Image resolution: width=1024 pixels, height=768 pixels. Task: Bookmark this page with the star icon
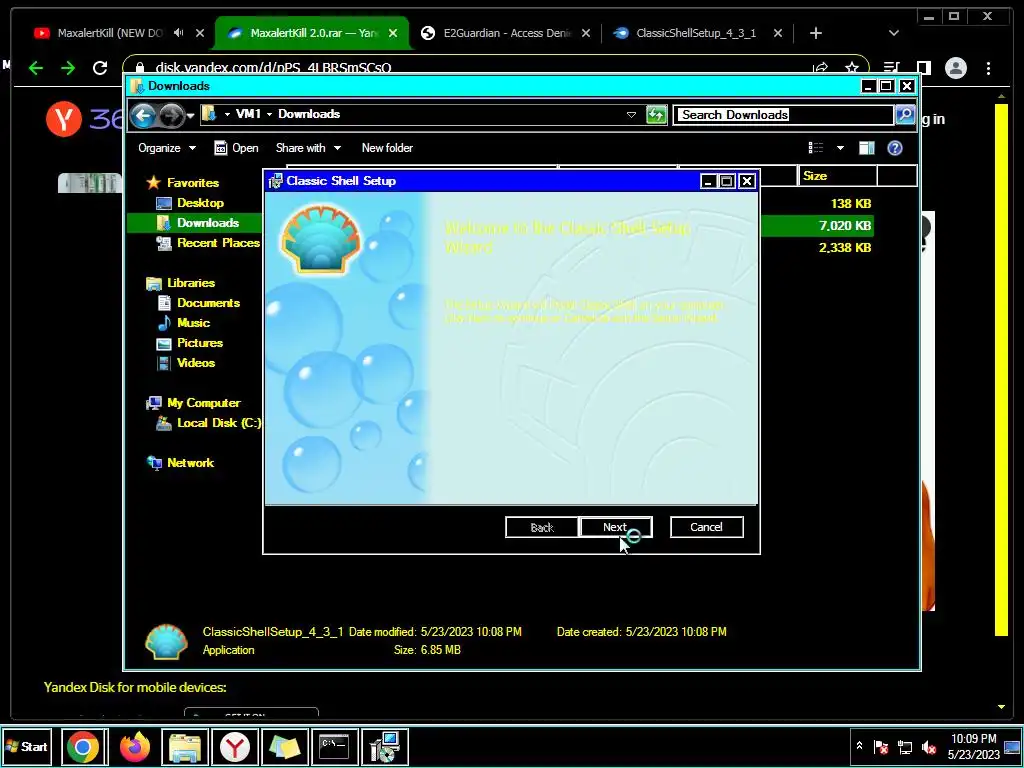pos(852,68)
